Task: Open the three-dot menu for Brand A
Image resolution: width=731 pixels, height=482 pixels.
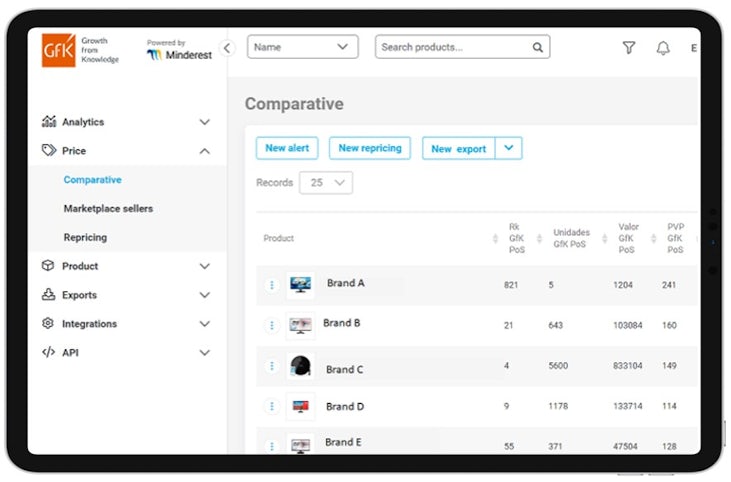Action: point(271,285)
